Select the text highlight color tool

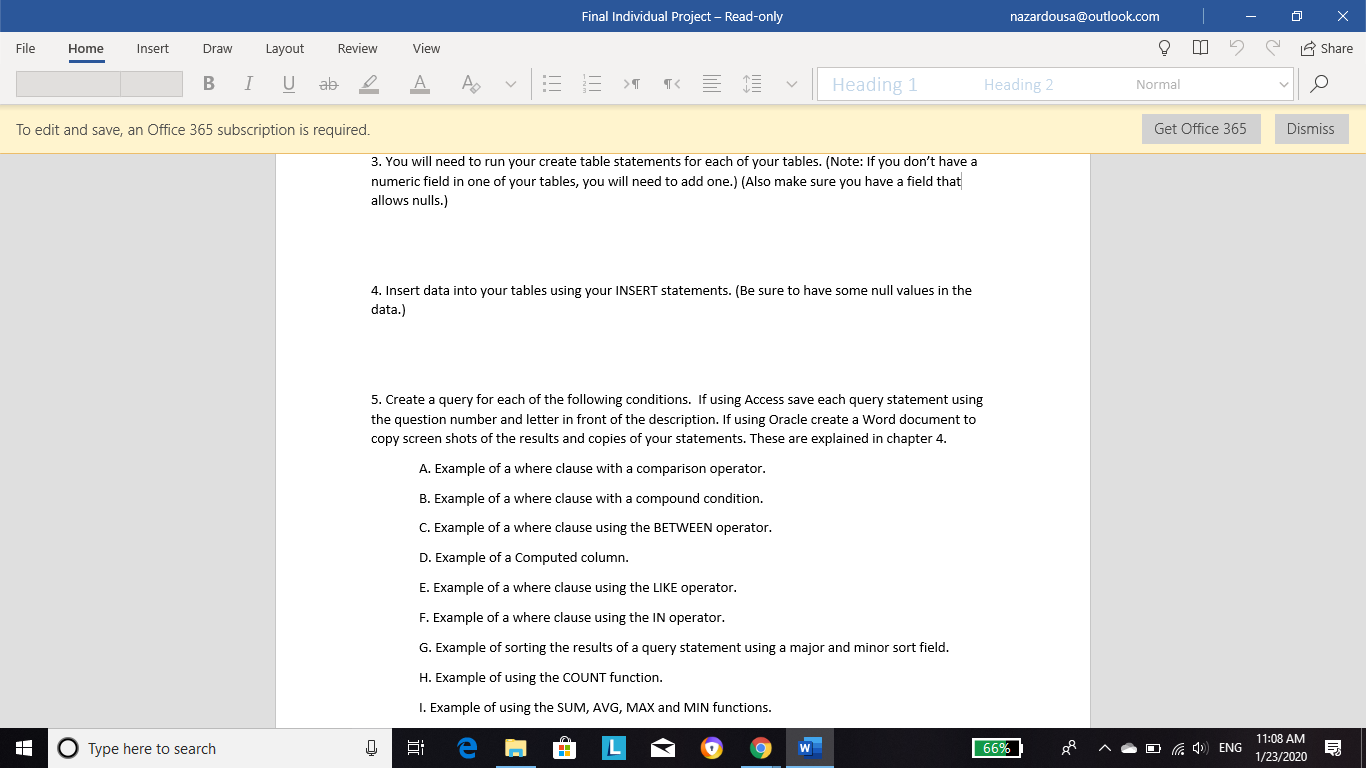368,84
